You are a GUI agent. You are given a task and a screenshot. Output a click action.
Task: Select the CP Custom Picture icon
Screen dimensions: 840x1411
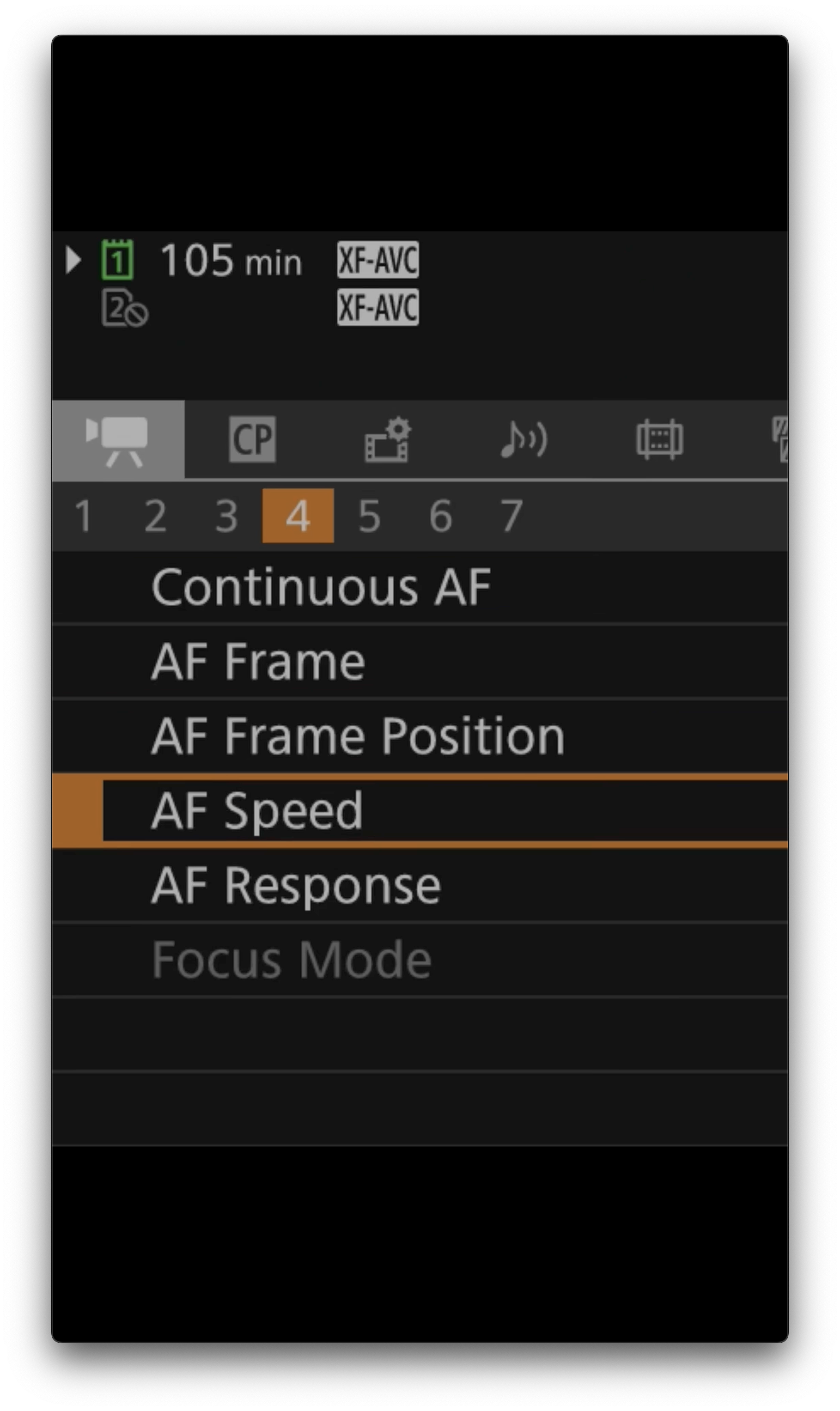tap(252, 439)
